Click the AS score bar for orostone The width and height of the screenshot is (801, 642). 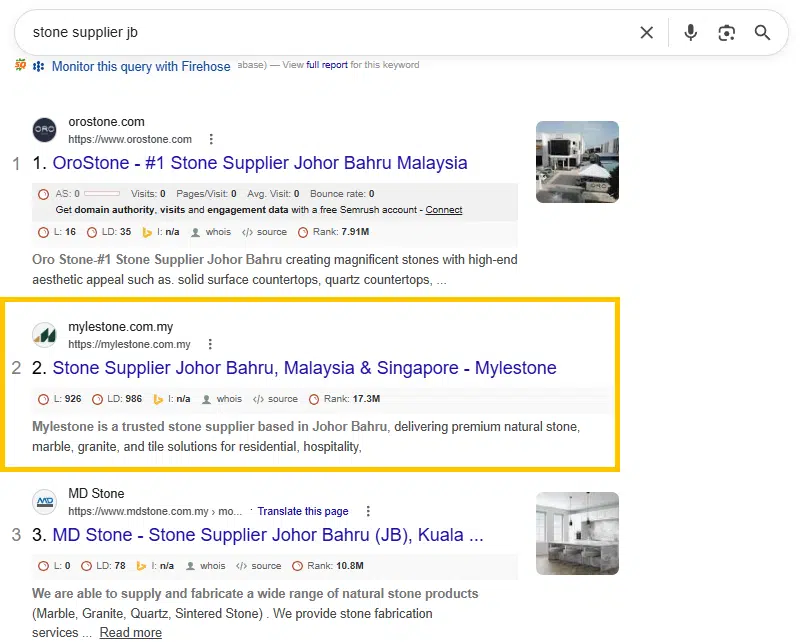(x=102, y=194)
